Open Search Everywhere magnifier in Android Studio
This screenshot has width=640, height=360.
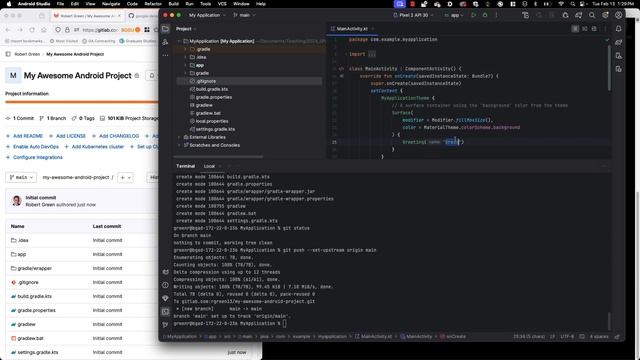click(592, 15)
